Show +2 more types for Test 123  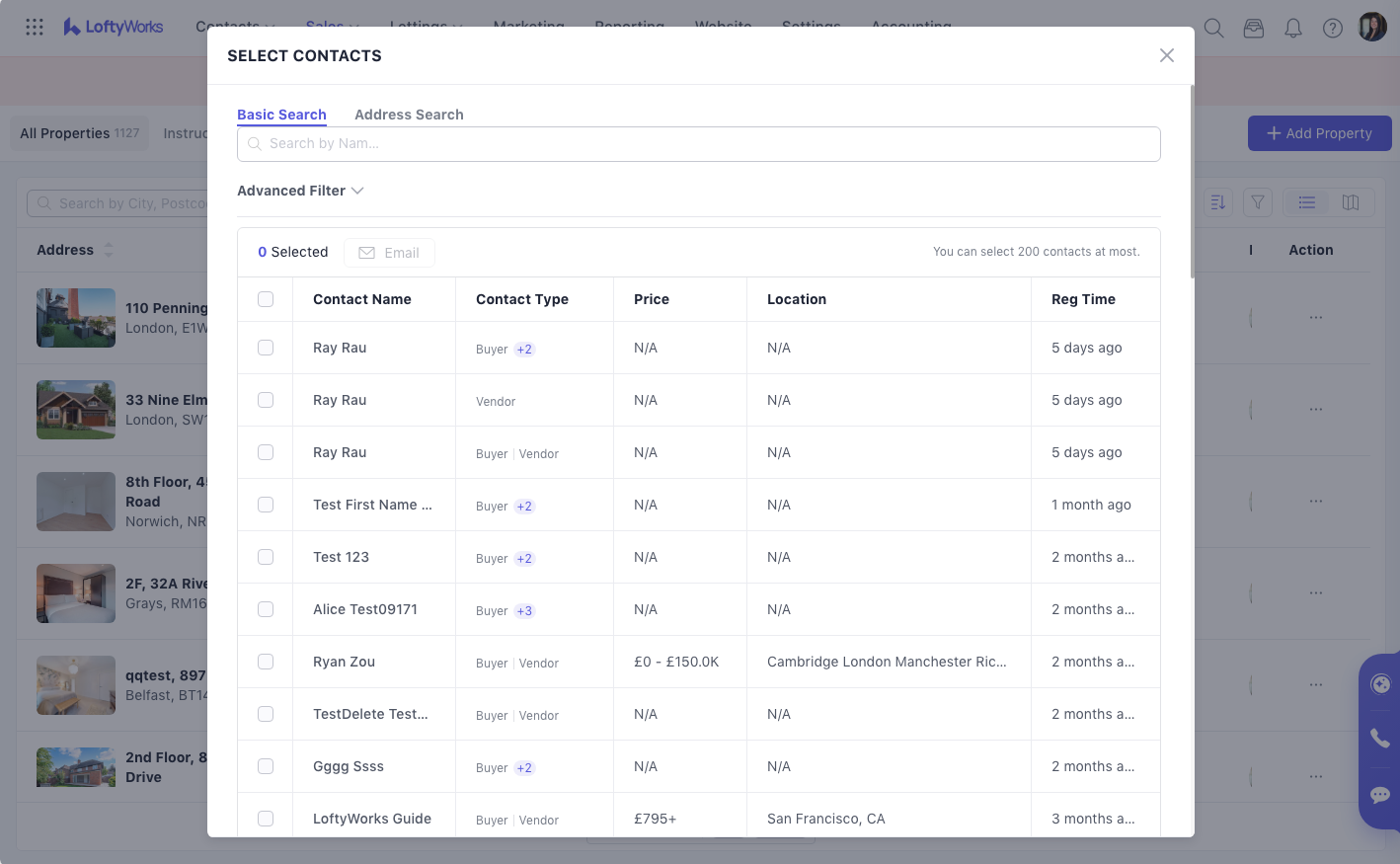click(x=524, y=559)
